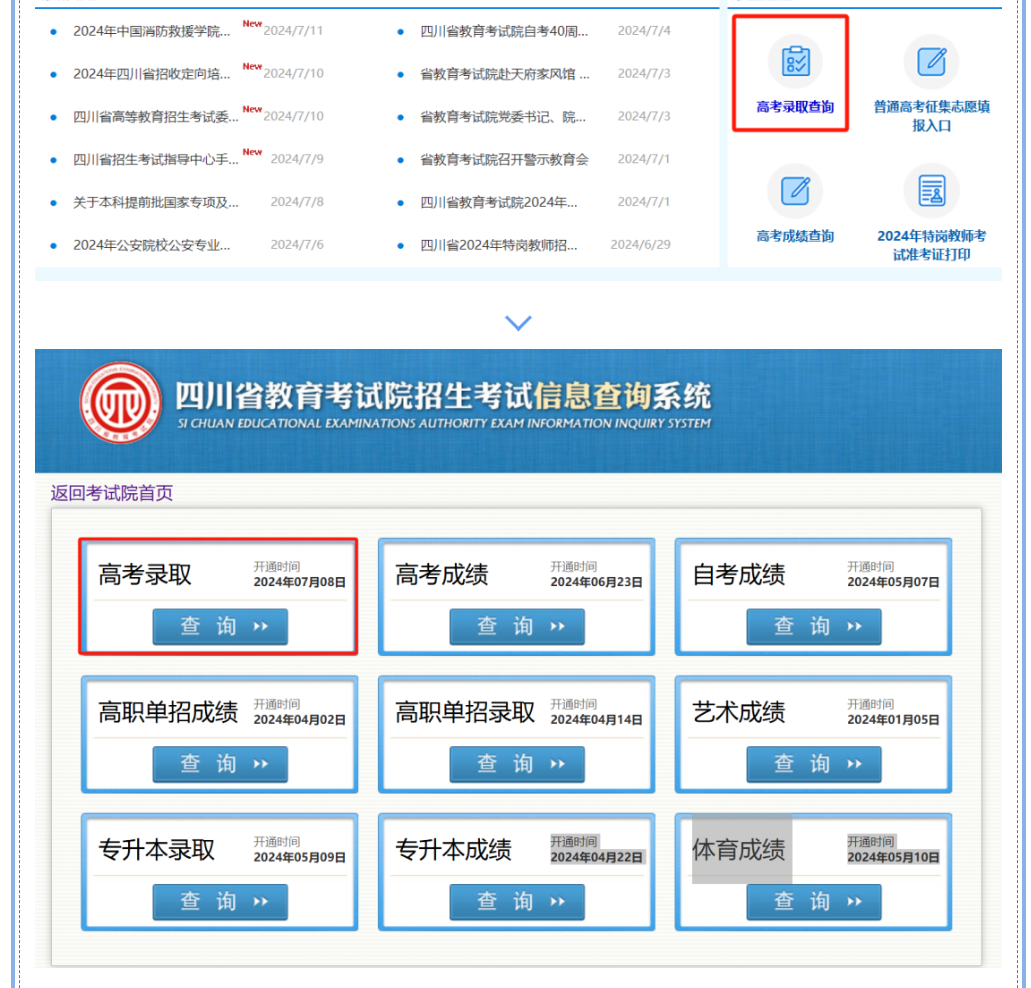Click 查询 button under 专升本成绩
Viewport: 1031px width, 988px height.
[x=516, y=902]
